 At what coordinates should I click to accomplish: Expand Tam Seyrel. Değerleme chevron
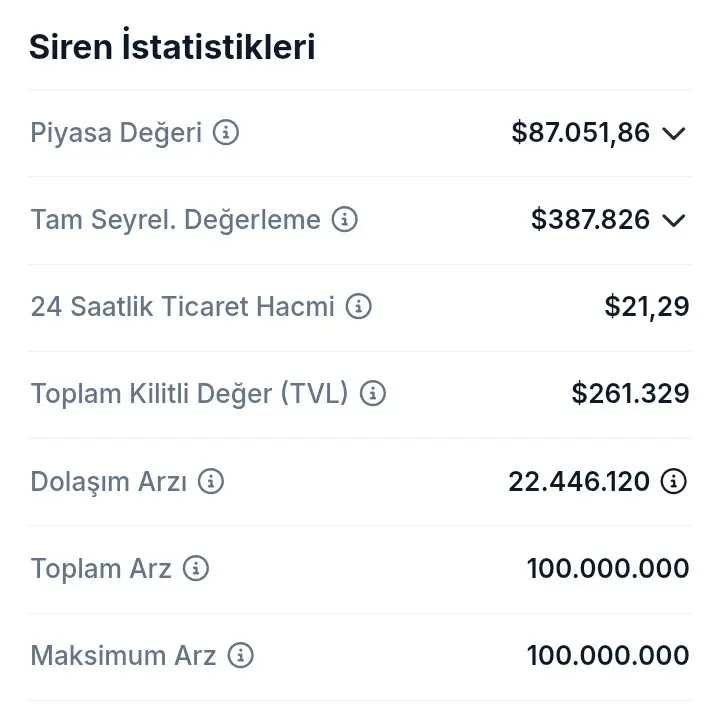[674, 220]
